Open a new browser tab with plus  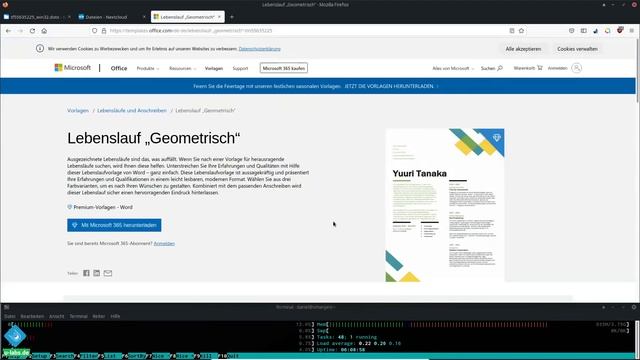pyautogui.click(x=232, y=17)
